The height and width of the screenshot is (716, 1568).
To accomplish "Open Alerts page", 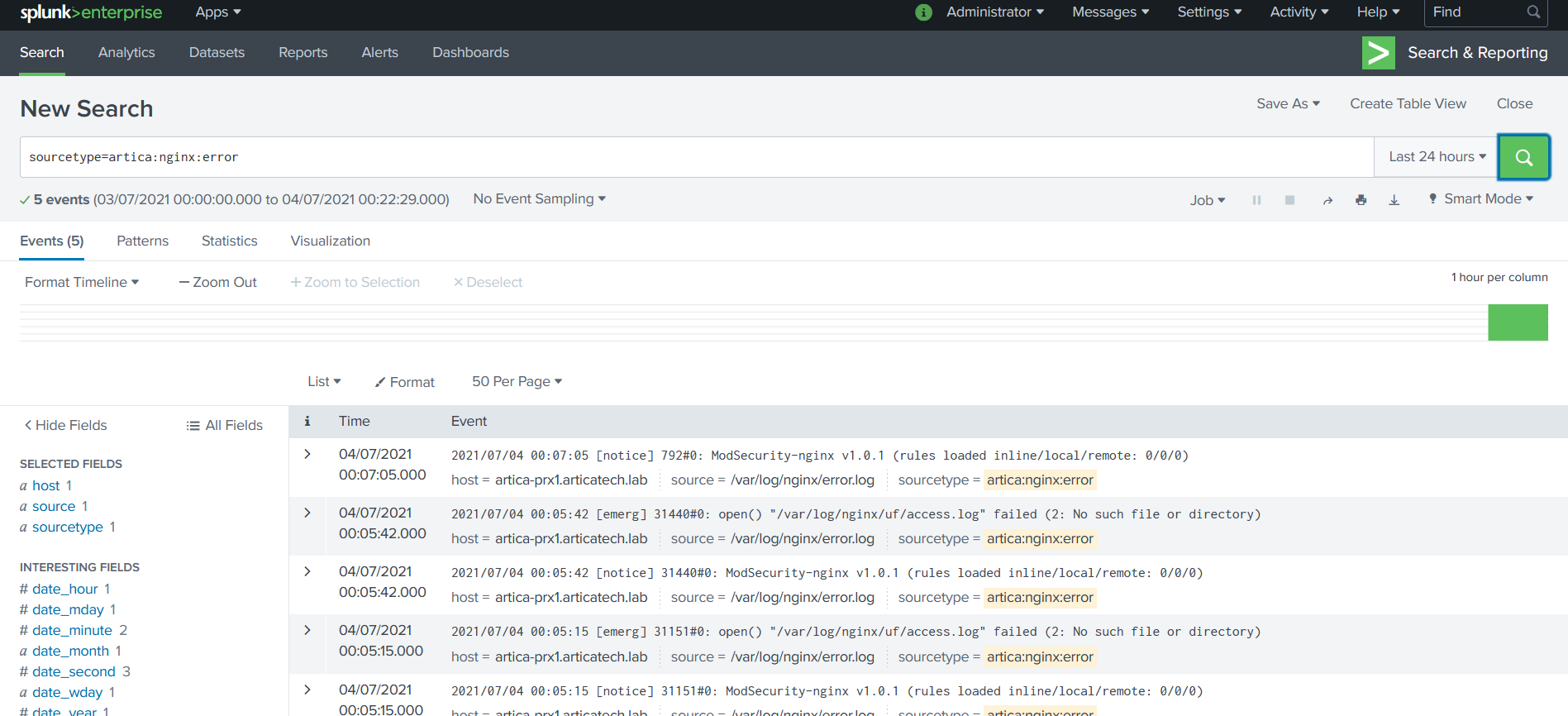I will pos(380,52).
